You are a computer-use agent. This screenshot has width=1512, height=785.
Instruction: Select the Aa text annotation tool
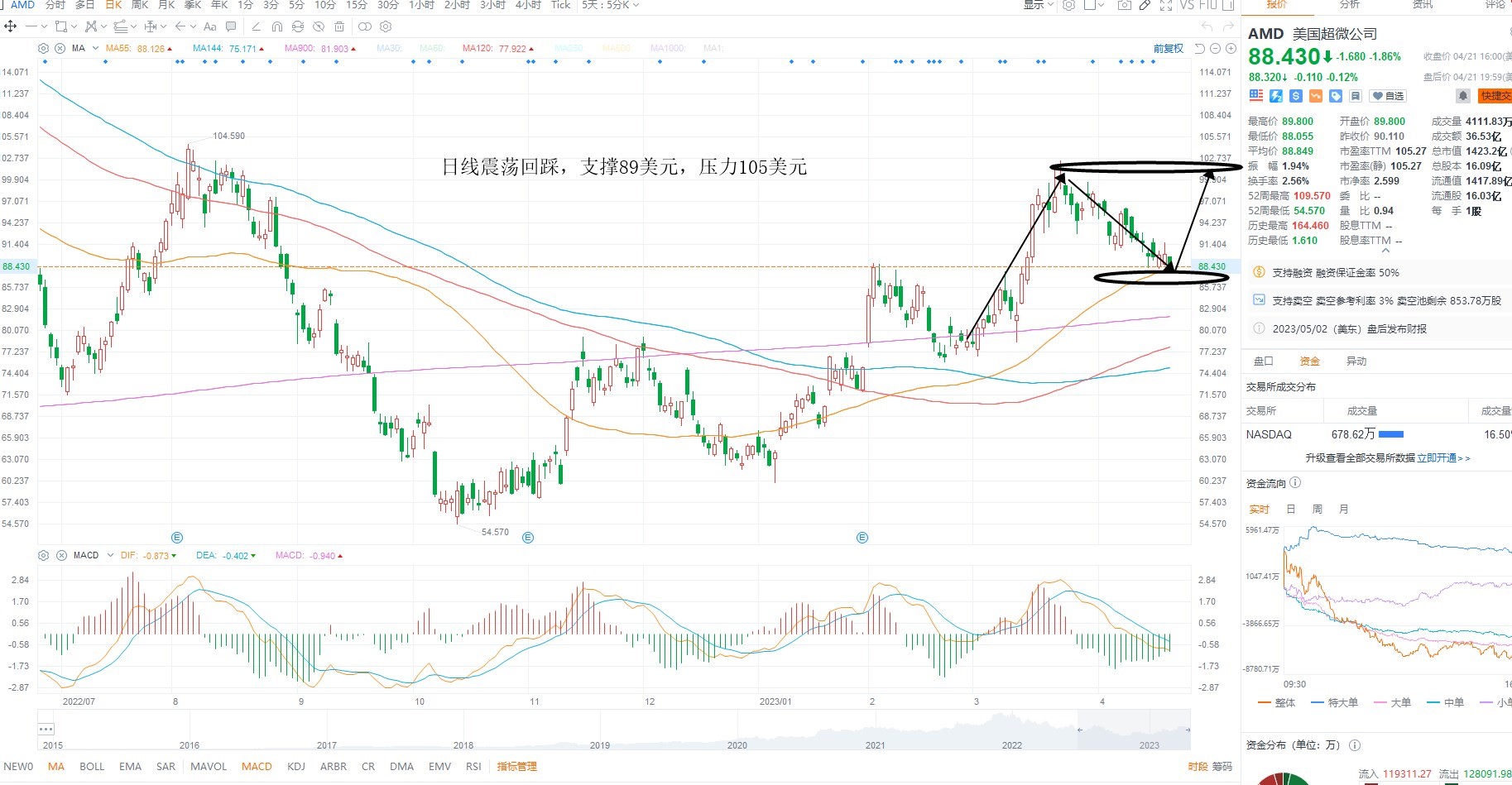(x=210, y=26)
